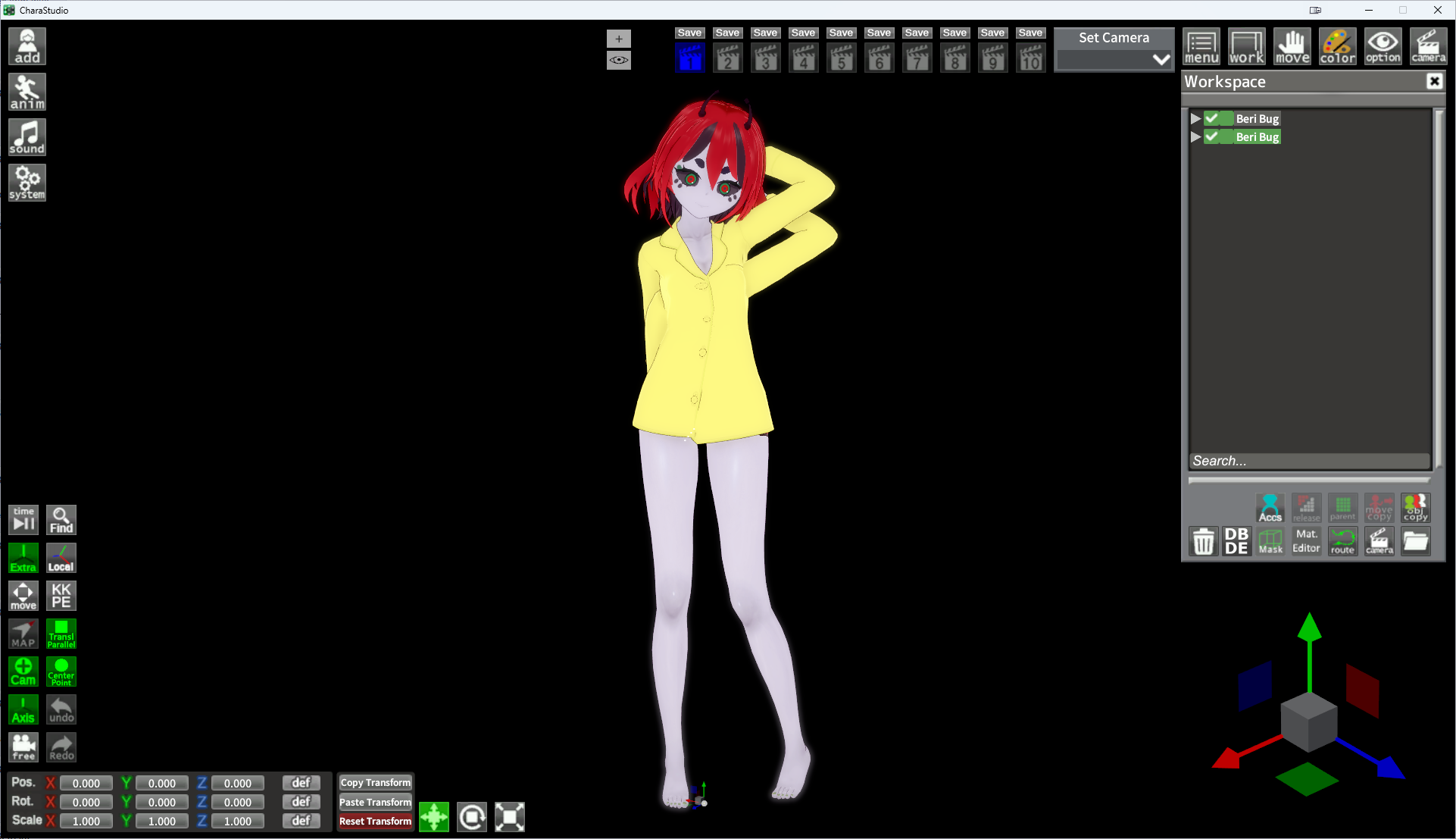
Task: Open the Mat. Editor
Action: tap(1307, 541)
